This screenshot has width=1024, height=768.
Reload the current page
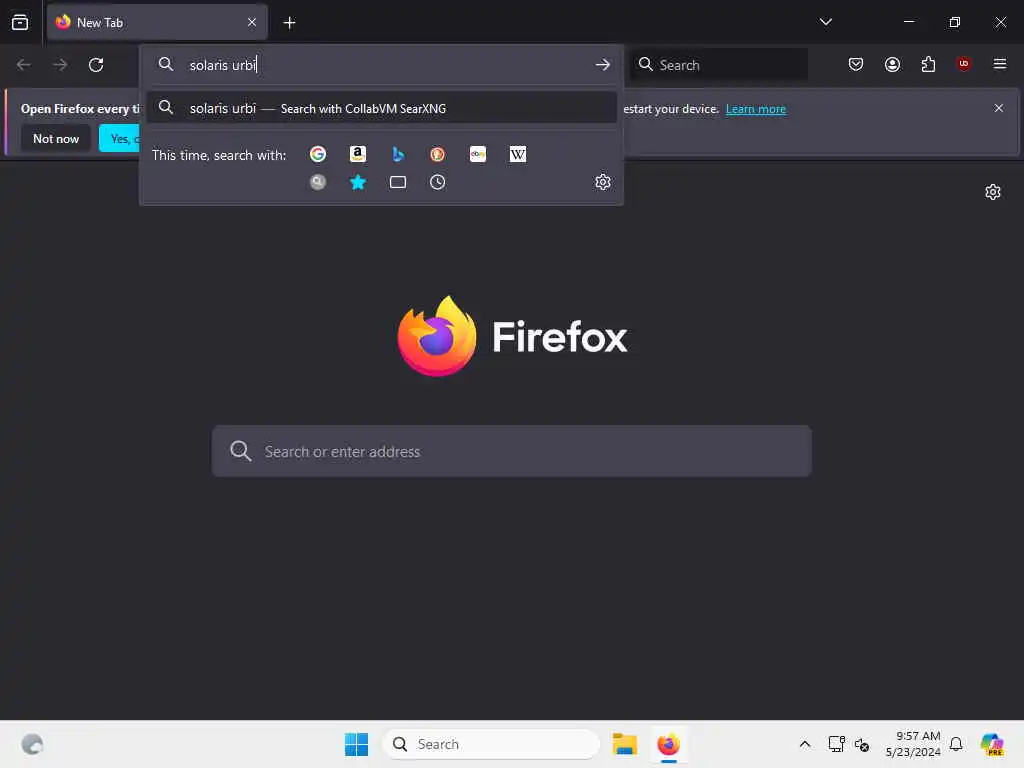click(96, 65)
